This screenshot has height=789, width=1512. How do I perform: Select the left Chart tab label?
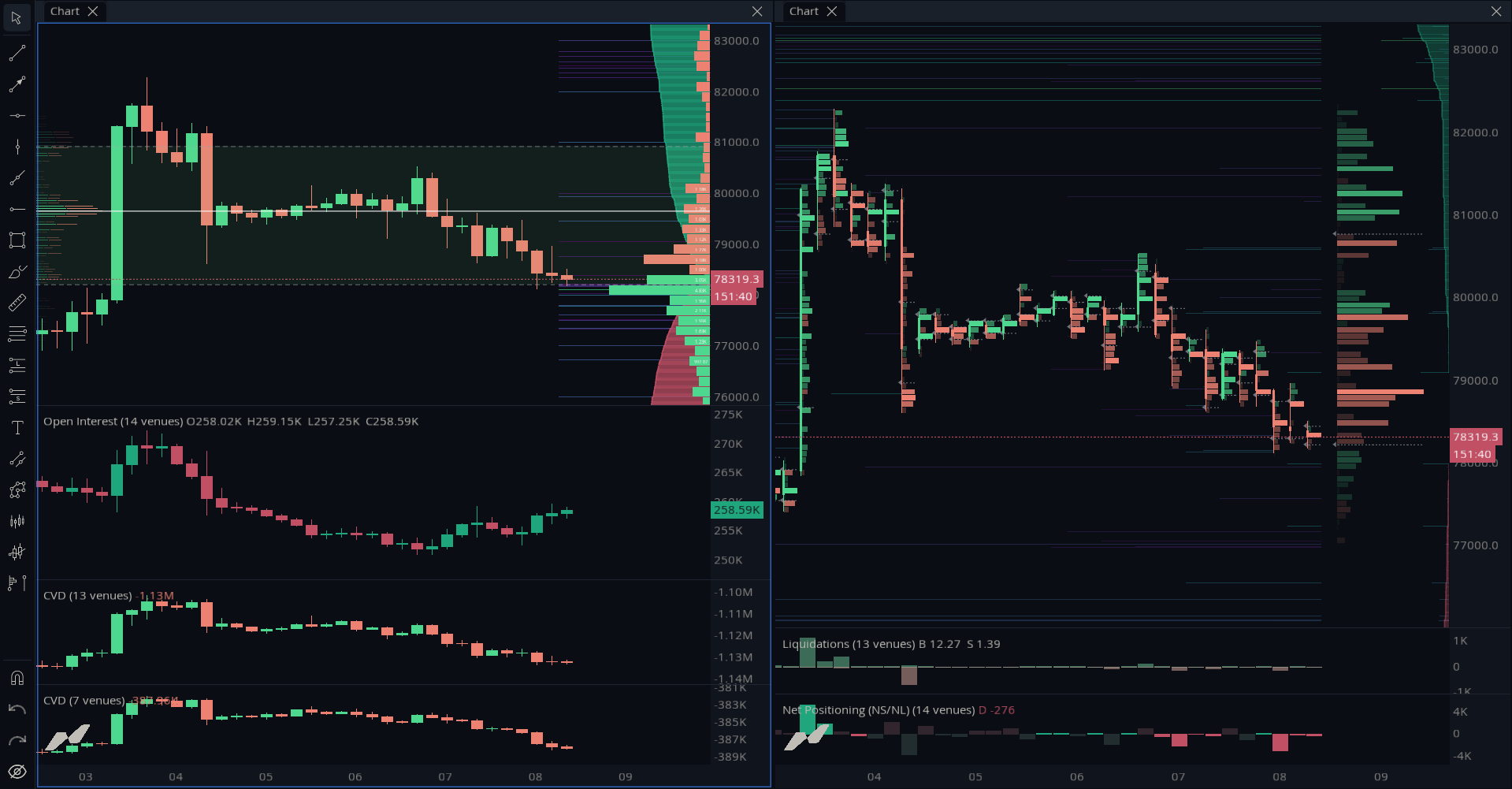click(x=65, y=11)
